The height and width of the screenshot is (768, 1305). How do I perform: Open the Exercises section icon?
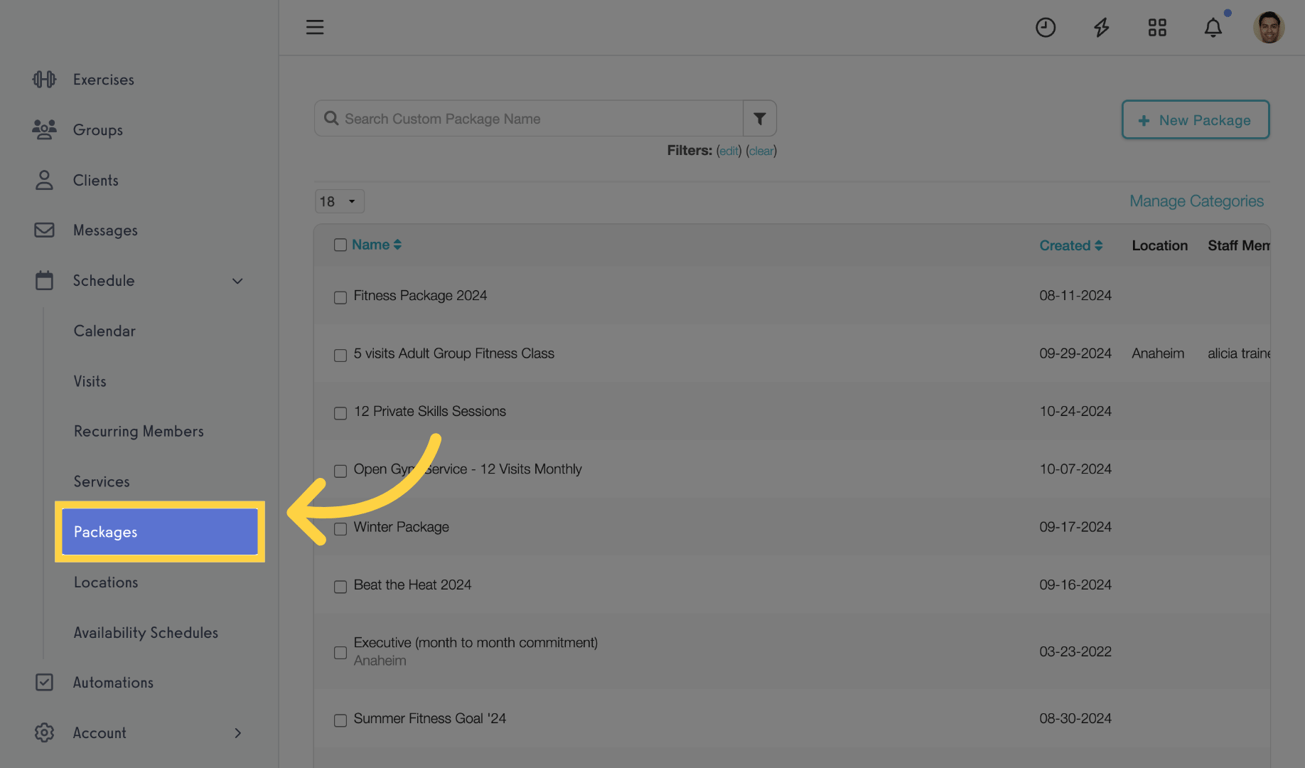(x=44, y=79)
